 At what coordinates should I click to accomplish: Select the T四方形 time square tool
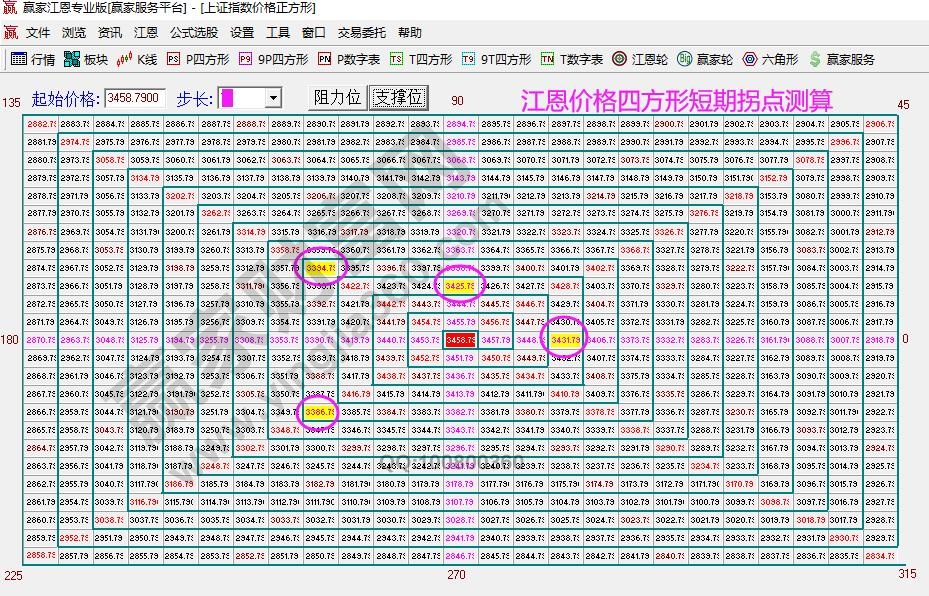[396, 58]
